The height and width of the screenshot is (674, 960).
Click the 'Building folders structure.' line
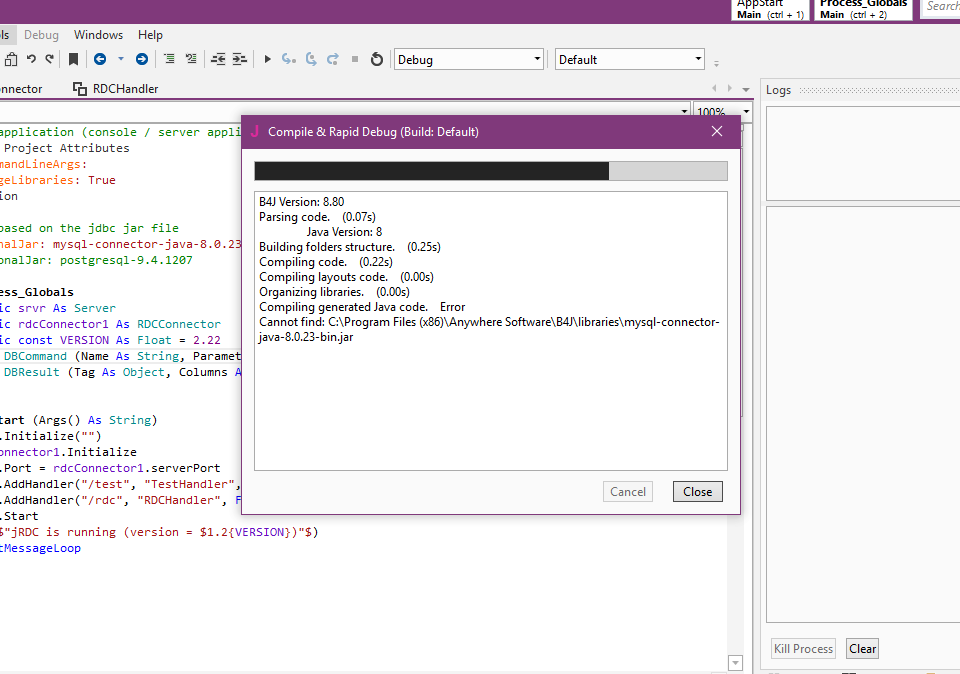350,247
